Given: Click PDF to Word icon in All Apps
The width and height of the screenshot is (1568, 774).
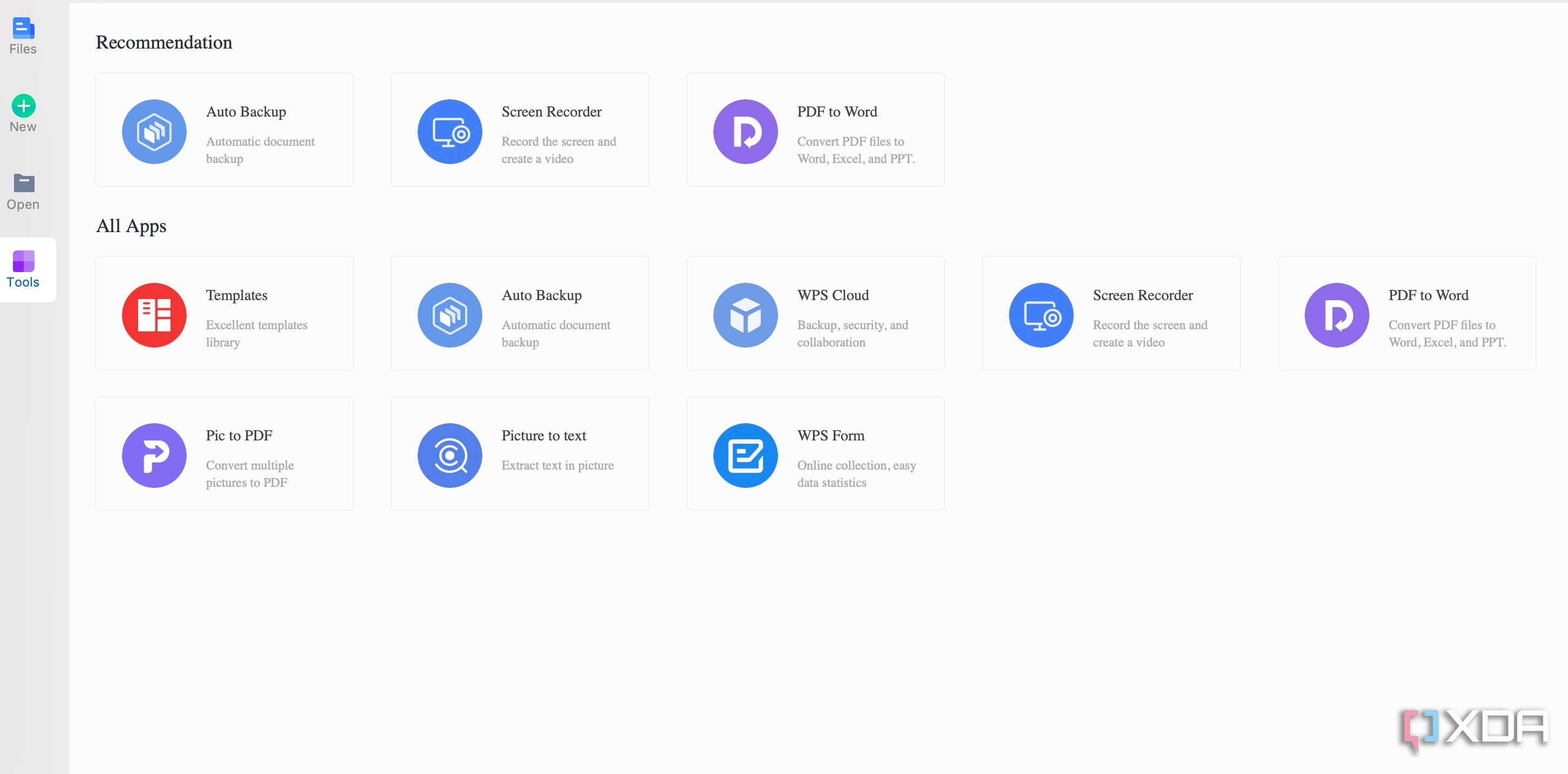Looking at the screenshot, I should tap(1337, 315).
